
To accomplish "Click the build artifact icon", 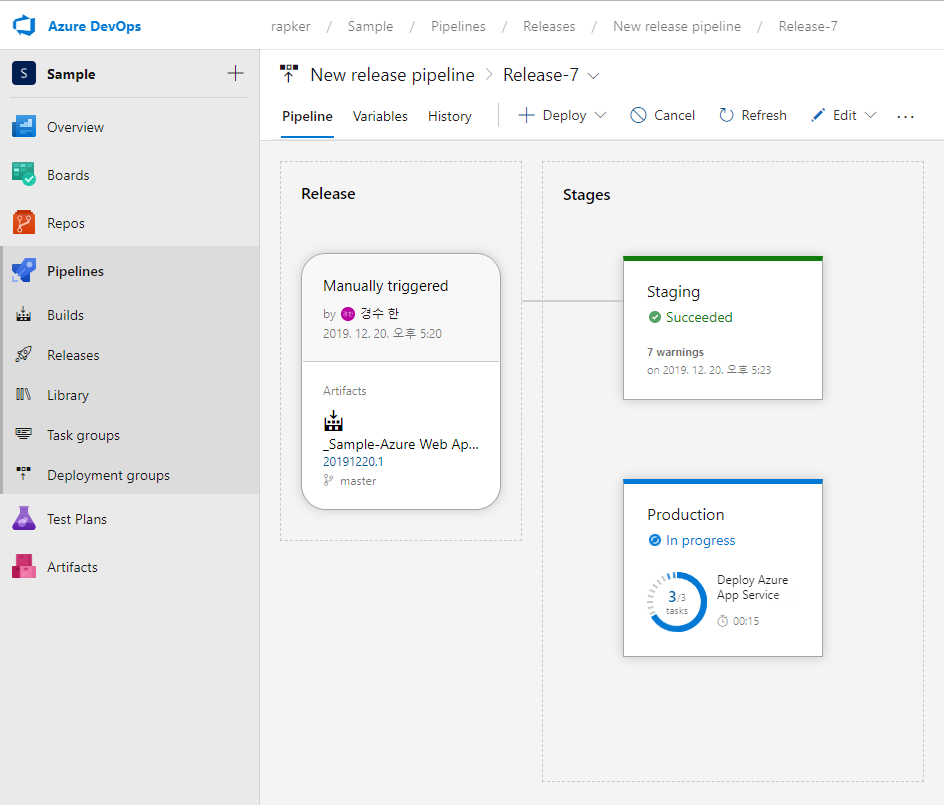I will (333, 421).
